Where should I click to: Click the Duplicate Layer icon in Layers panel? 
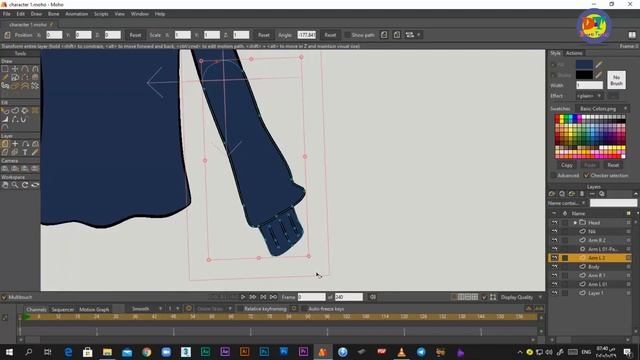[562, 194]
